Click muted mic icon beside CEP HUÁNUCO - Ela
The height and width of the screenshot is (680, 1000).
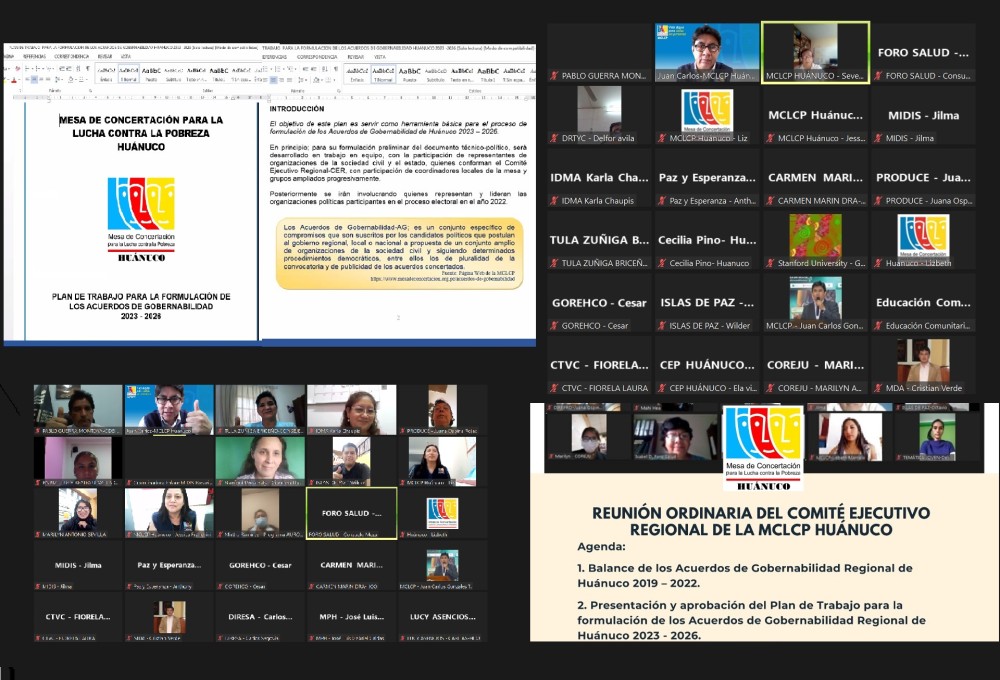pyautogui.click(x=663, y=388)
